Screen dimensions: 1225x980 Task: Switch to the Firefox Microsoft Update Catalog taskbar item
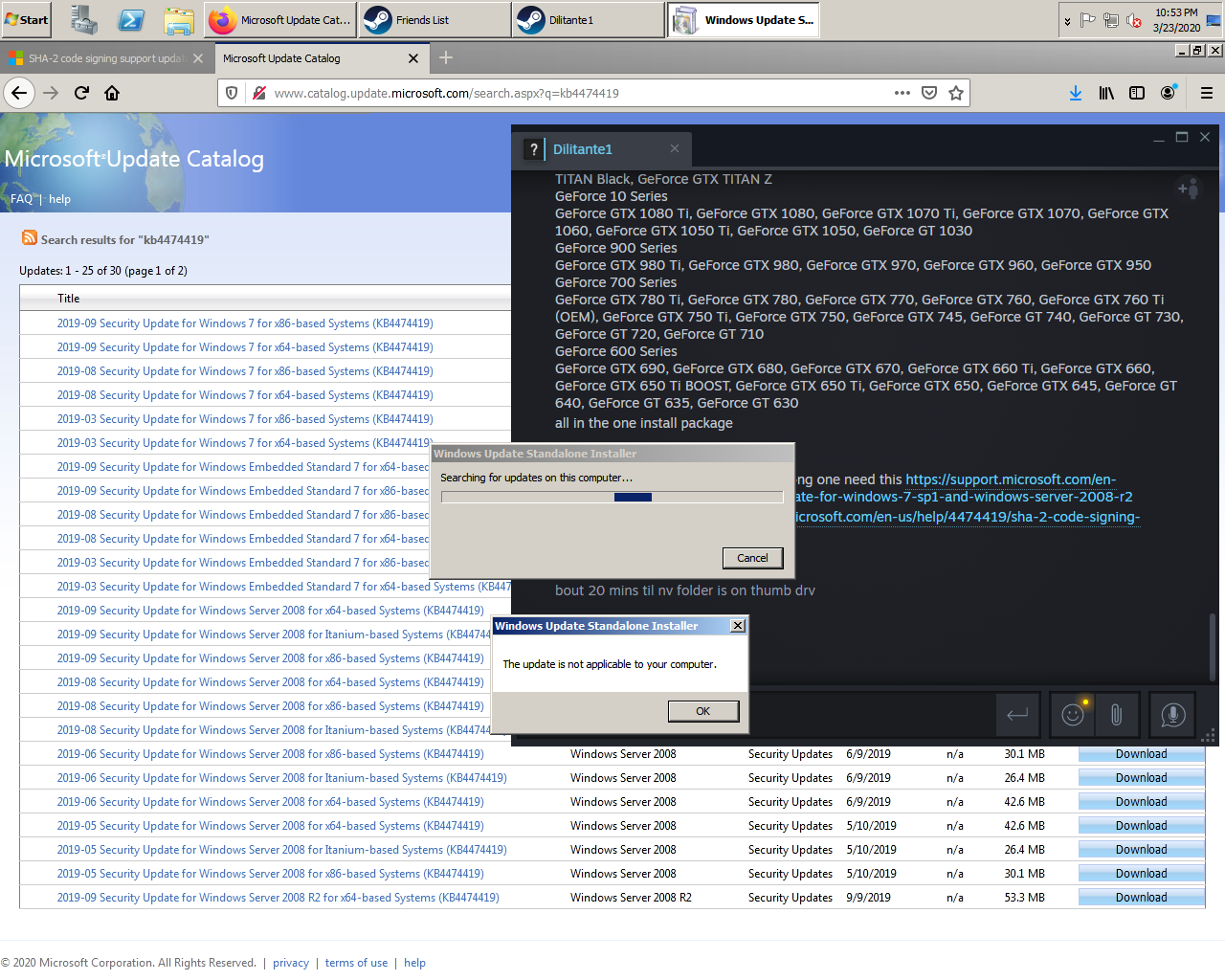click(280, 19)
